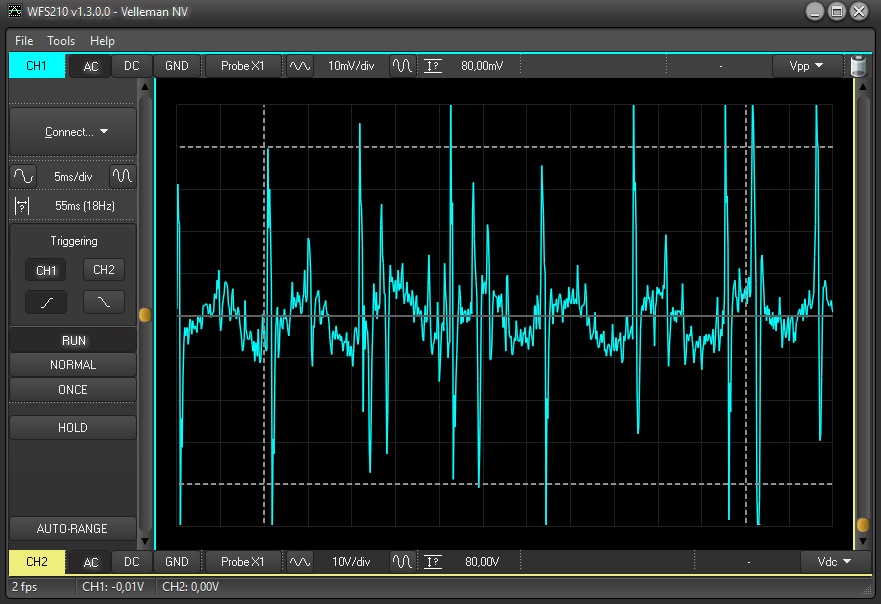Screen dimensions: 881x604
Task: Click the Triggering section label
Action: (x=74, y=241)
